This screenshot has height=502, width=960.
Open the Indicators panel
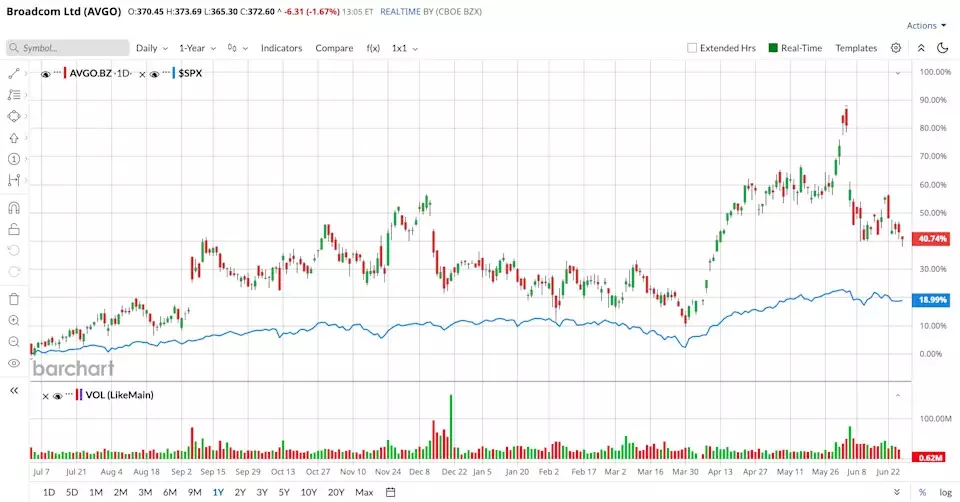tap(282, 48)
